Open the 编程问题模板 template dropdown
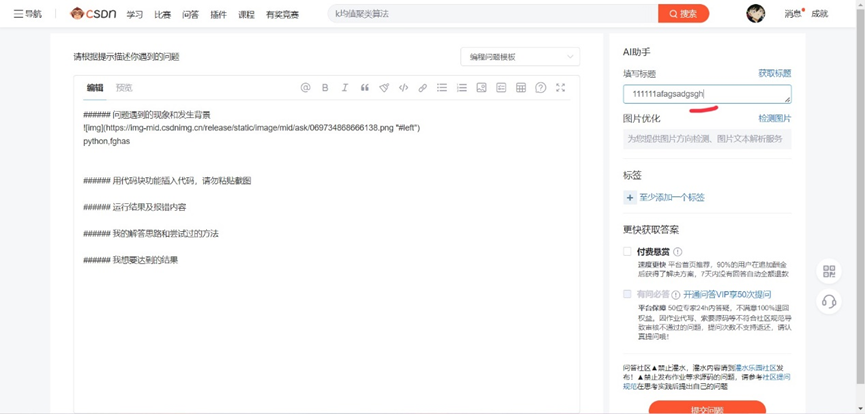Viewport: 865px width, 414px height. (x=520, y=57)
